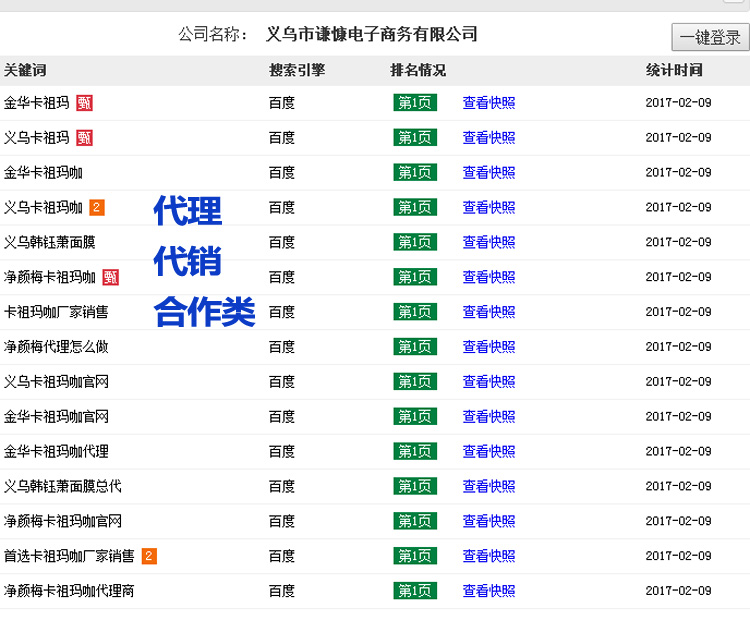Select keyword 义乌卡祖玛咖官网
The width and height of the screenshot is (750, 620).
coord(56,382)
